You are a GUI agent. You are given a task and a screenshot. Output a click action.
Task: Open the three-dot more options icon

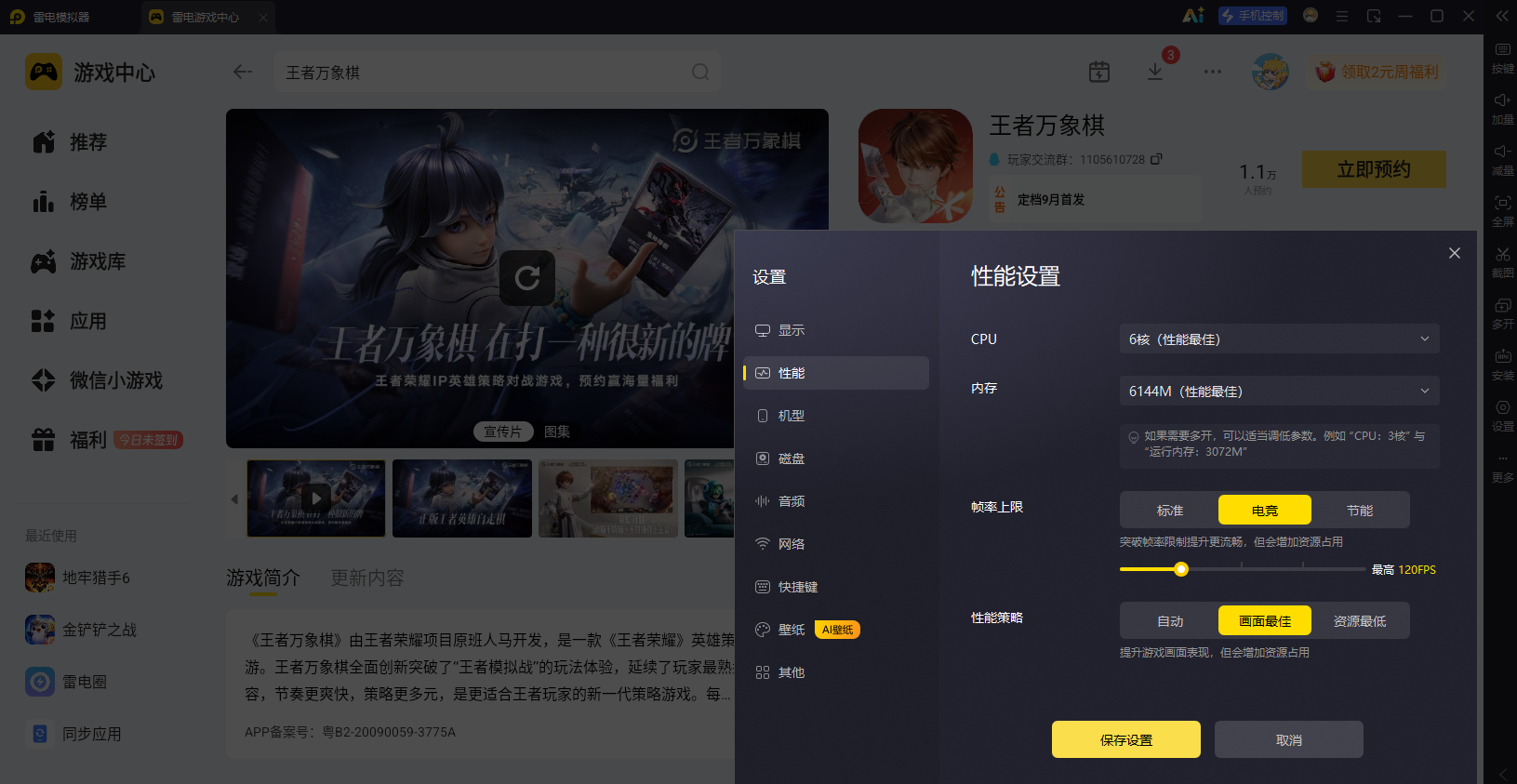coord(1213,72)
